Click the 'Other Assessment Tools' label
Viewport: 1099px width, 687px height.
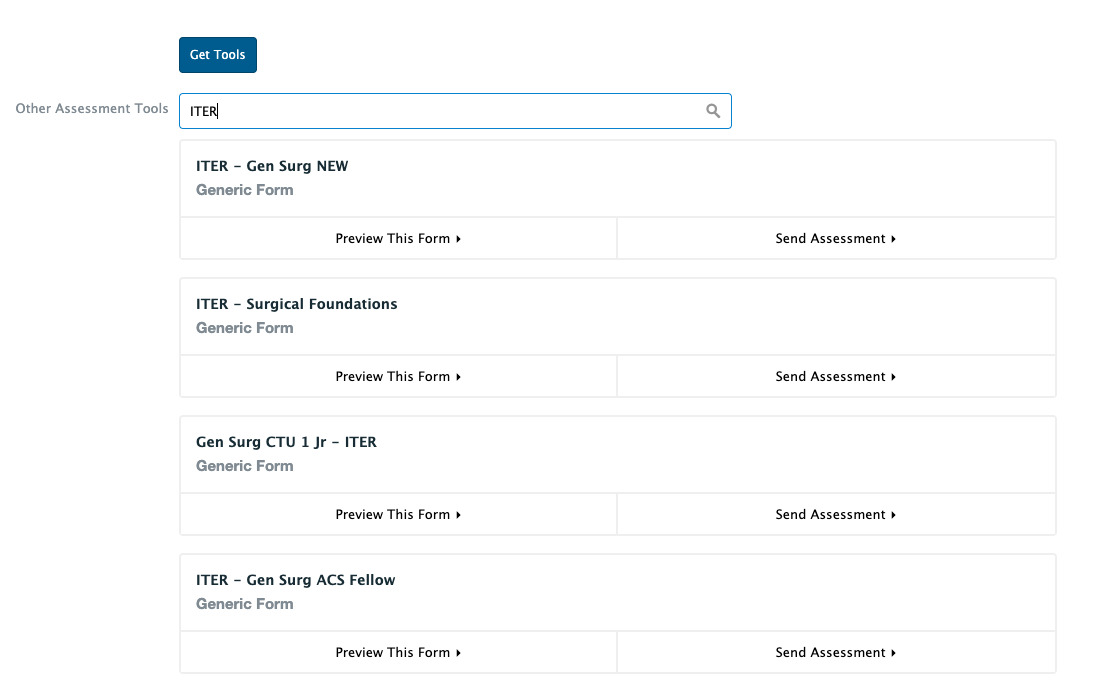pos(92,109)
